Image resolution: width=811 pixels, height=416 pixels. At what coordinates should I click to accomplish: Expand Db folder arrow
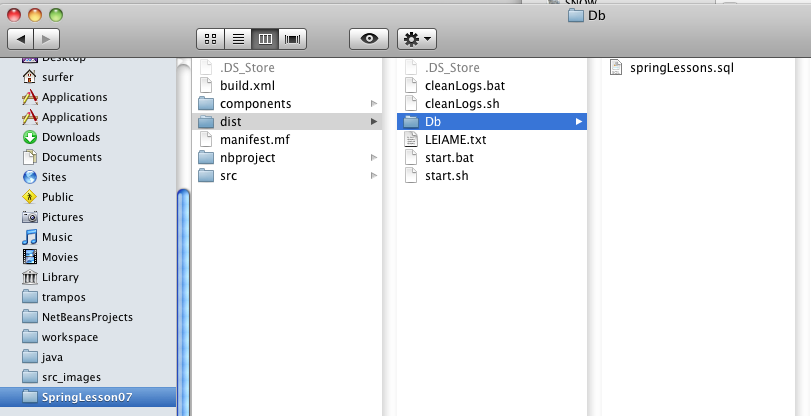pyautogui.click(x=579, y=122)
